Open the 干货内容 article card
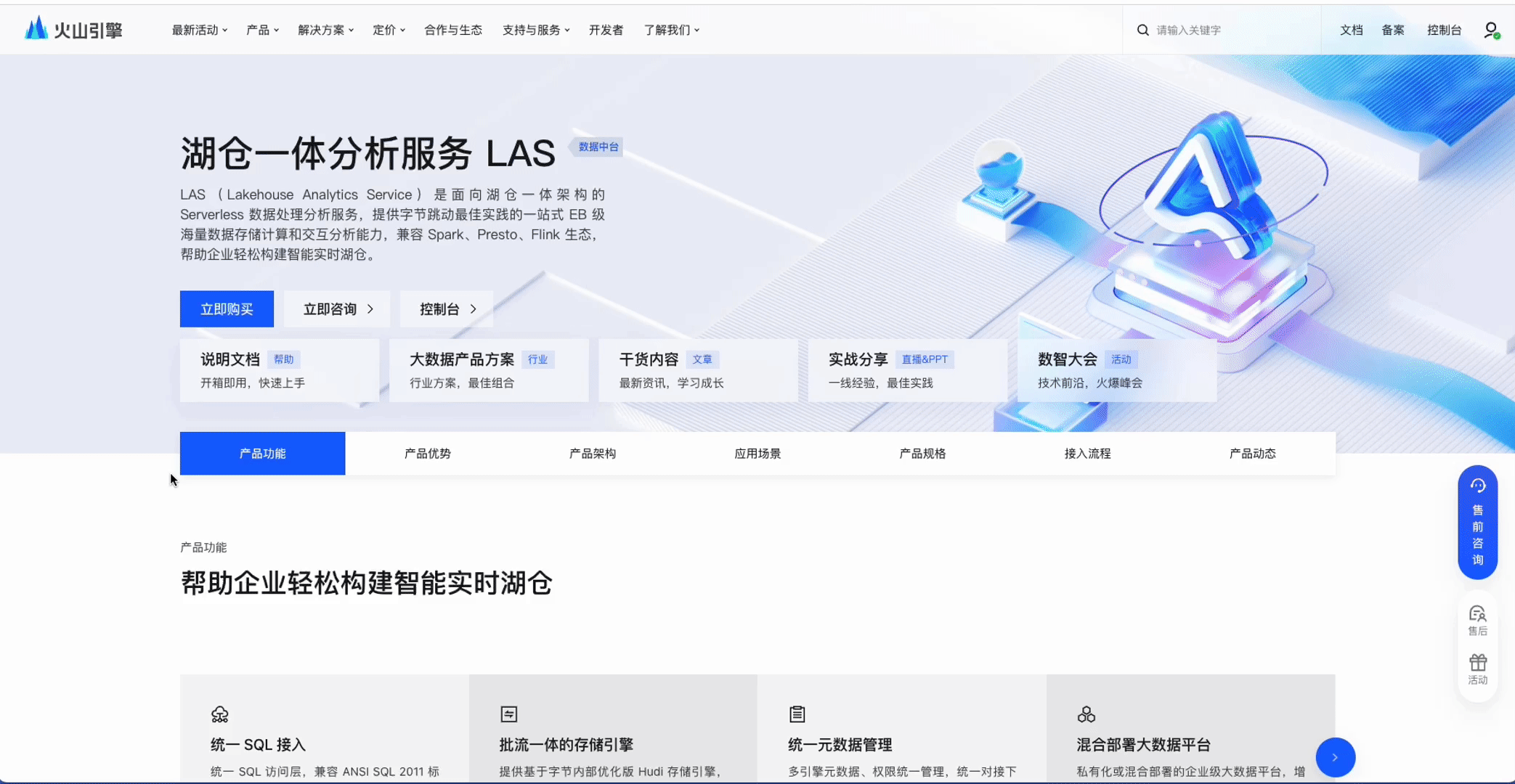The height and width of the screenshot is (784, 1515). 698,370
